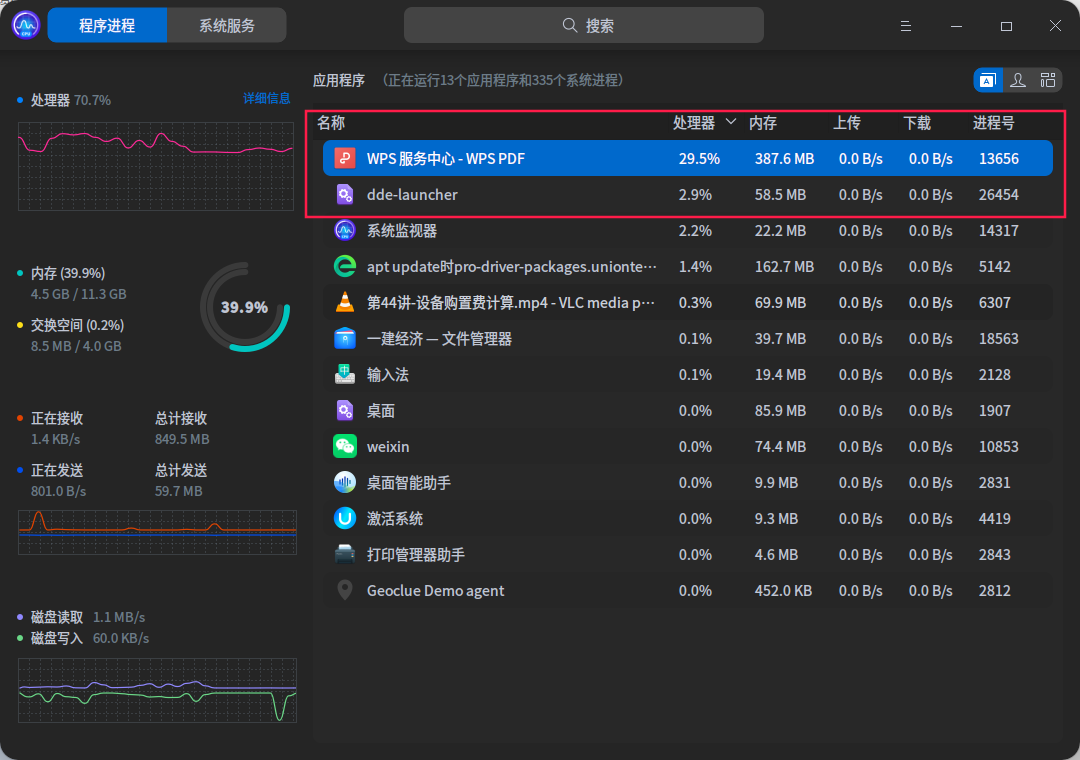Open the all-processes layout view icon
Viewport: 1080px width, 760px height.
point(1048,80)
